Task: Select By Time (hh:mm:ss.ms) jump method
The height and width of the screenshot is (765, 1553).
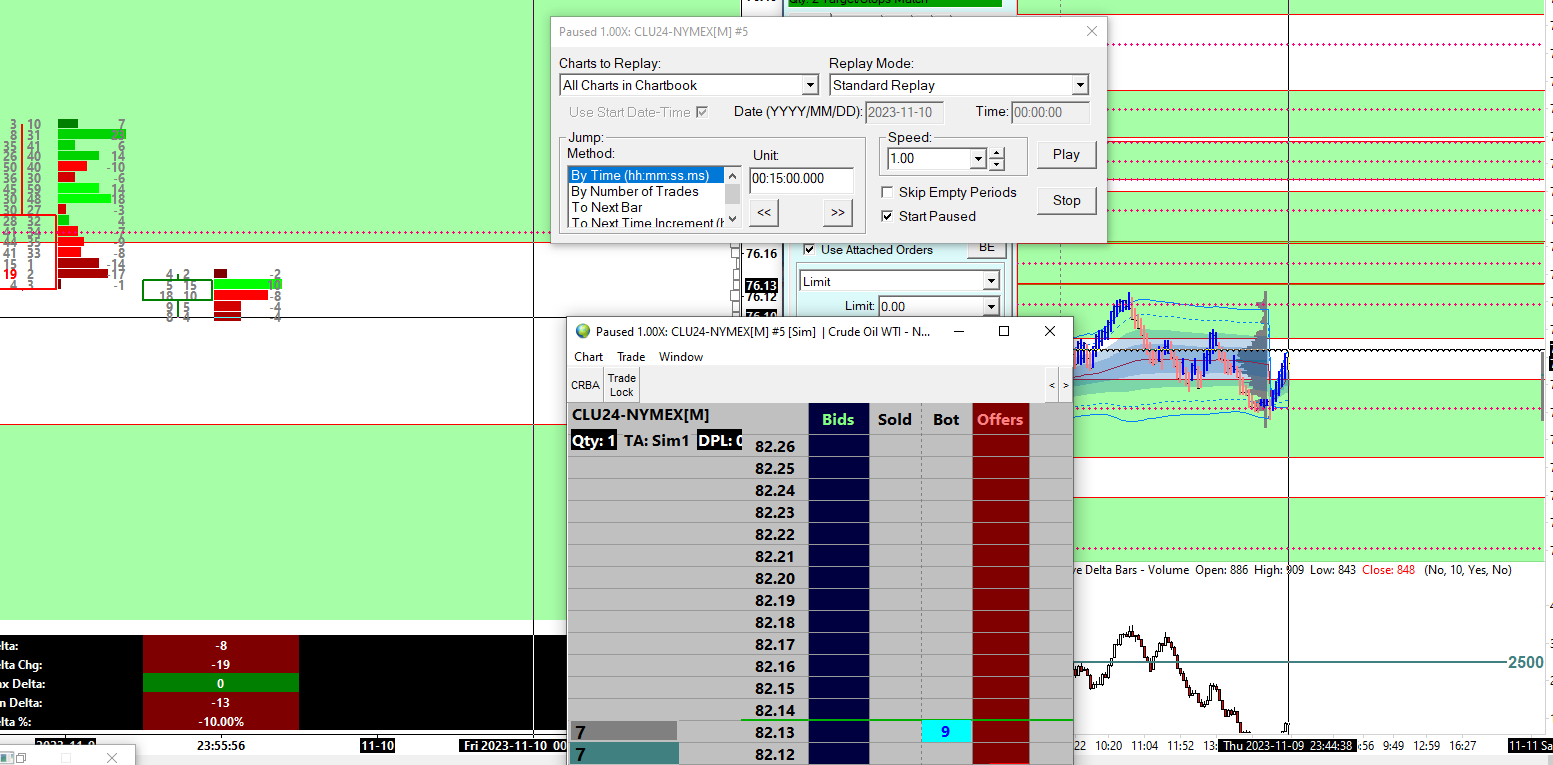Action: [x=646, y=176]
